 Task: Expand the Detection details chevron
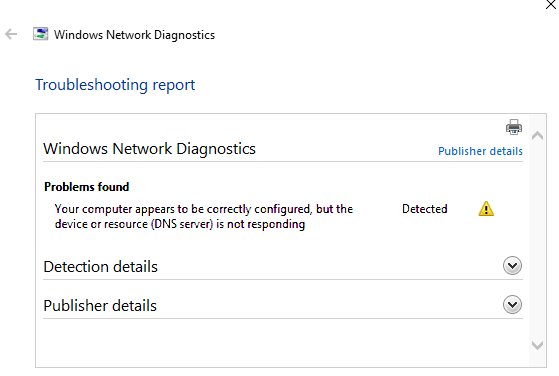tap(512, 266)
